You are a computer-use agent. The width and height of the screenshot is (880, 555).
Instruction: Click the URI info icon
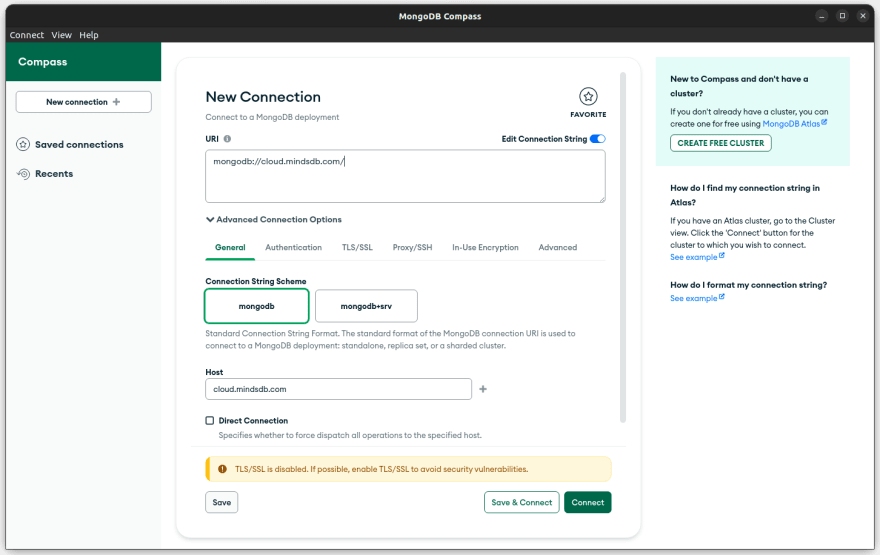coord(227,139)
